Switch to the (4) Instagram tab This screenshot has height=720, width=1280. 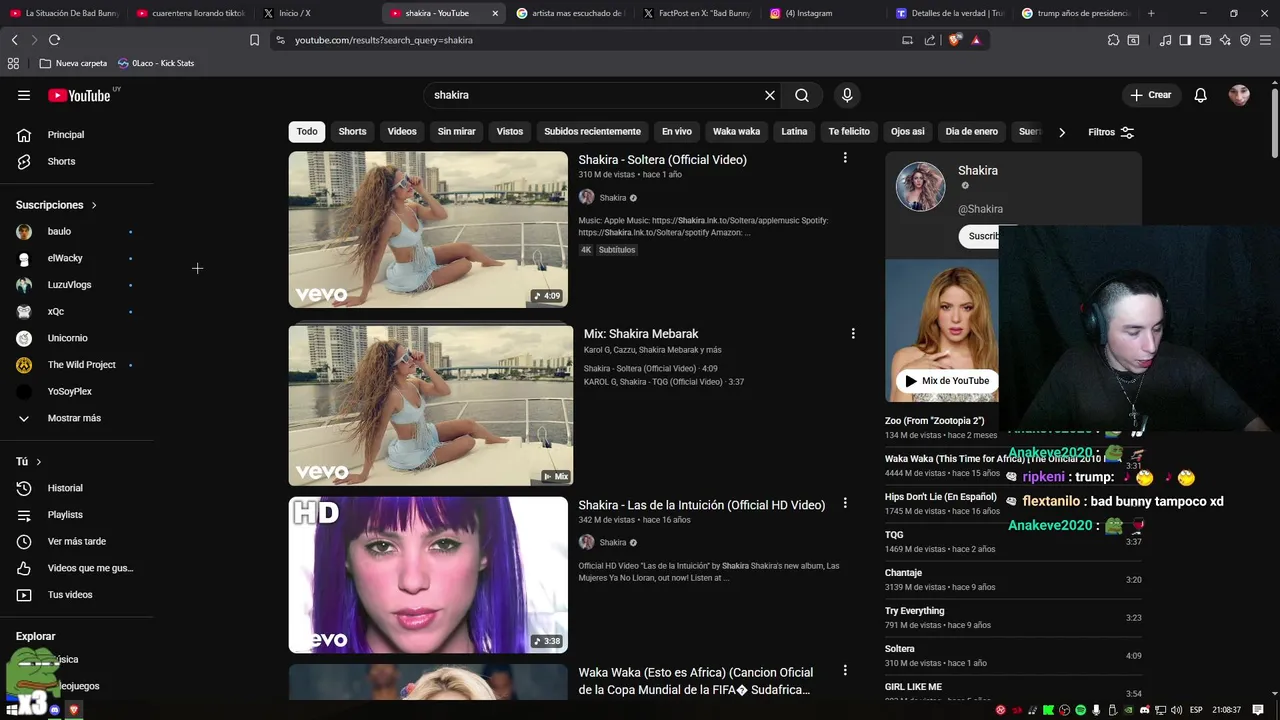point(808,13)
